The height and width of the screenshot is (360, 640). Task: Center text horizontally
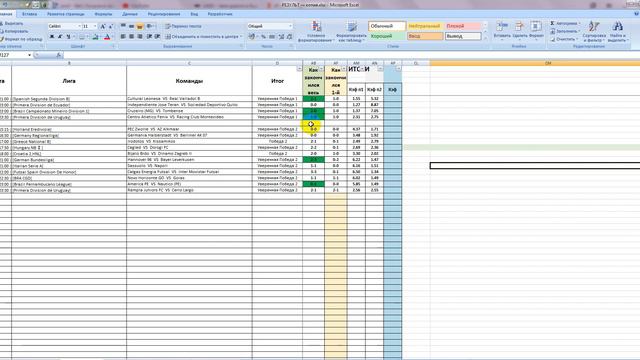131,37
